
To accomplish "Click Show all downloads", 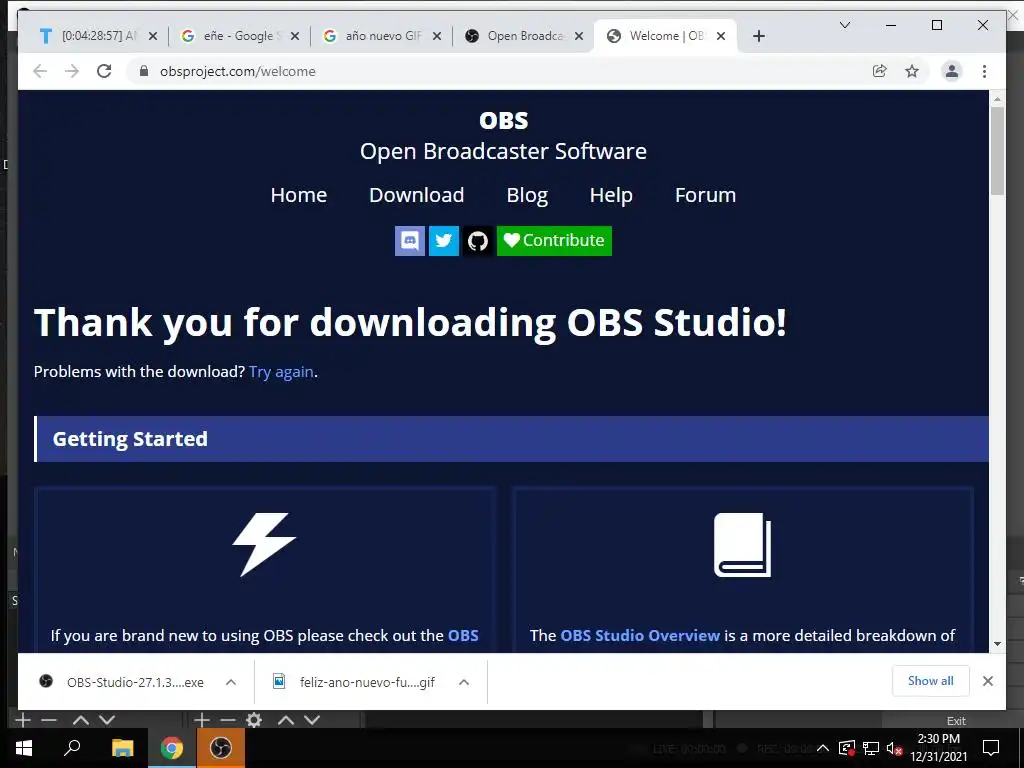I will [931, 680].
